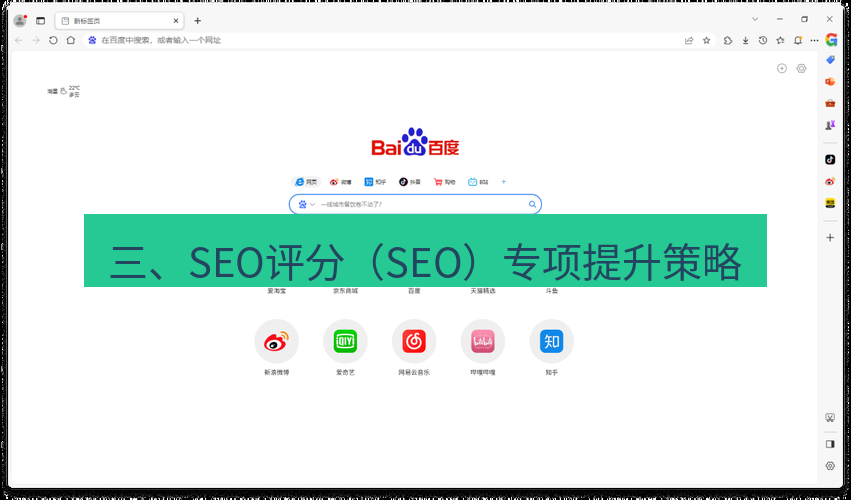The width and height of the screenshot is (851, 500).
Task: Open the 斗鱼 shortcut label
Action: pyautogui.click(x=551, y=290)
